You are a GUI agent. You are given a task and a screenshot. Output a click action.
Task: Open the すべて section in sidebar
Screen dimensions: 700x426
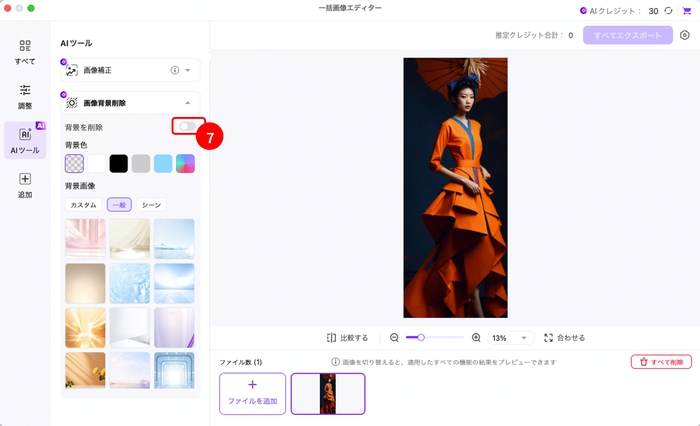25,52
